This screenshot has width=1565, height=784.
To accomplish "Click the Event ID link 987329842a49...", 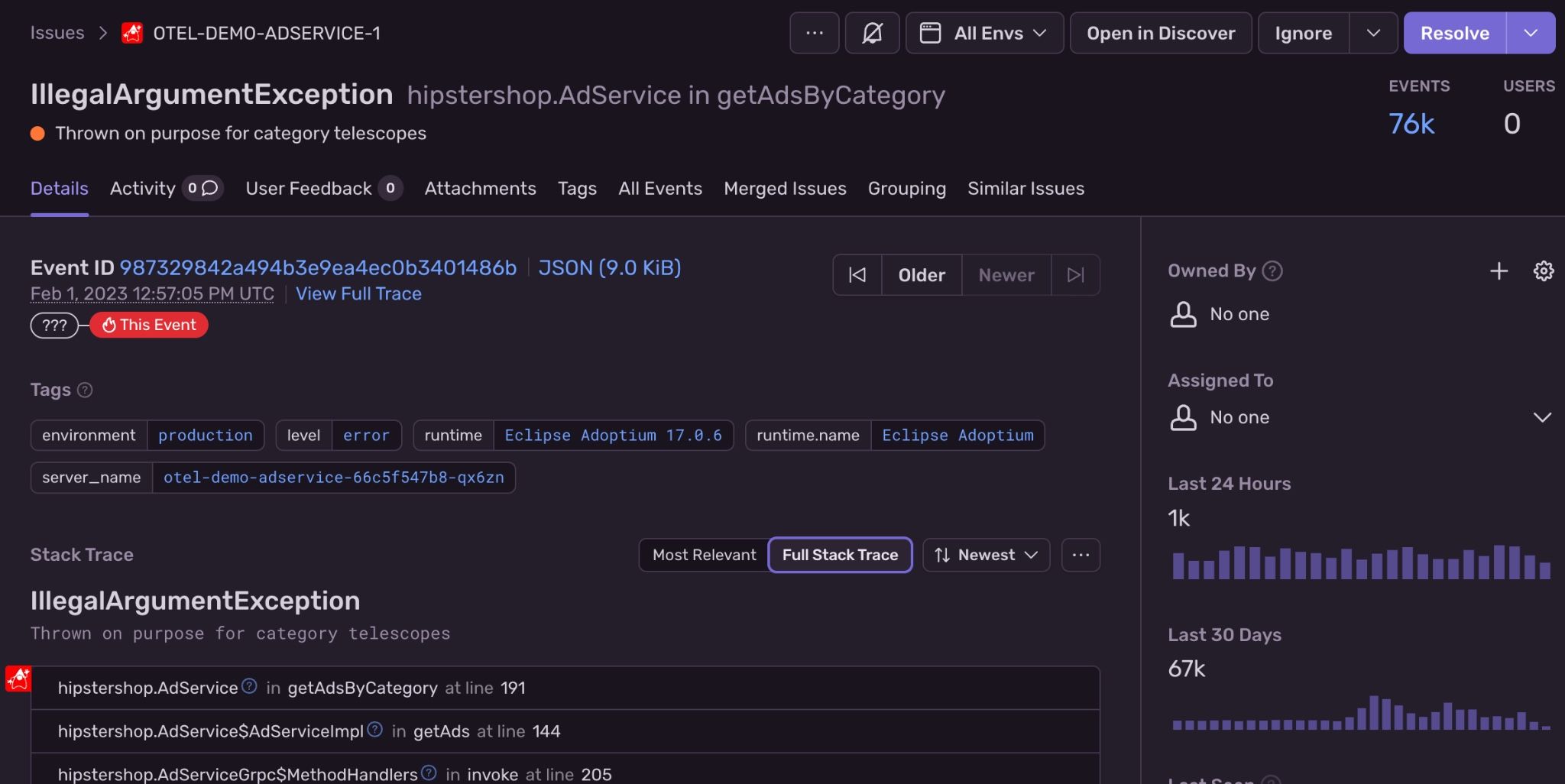I will 318,267.
